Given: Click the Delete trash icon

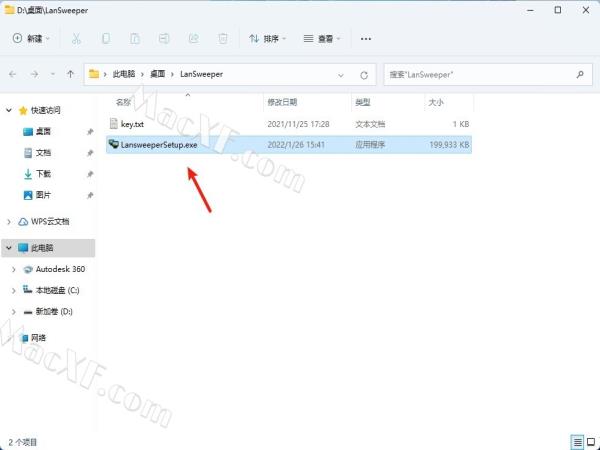Looking at the screenshot, I should click(223, 39).
